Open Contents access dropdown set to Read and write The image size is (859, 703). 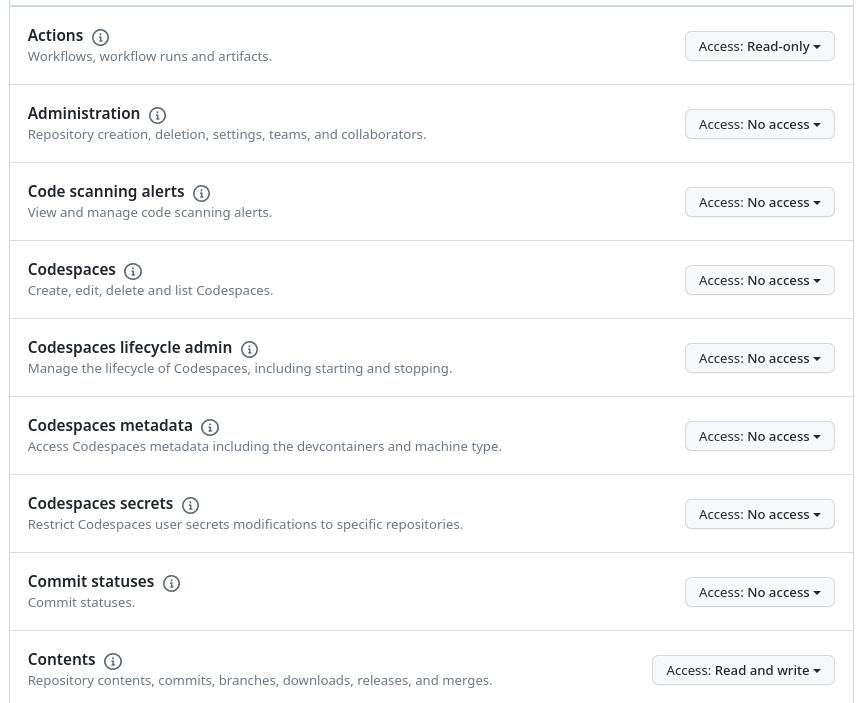pos(743,670)
